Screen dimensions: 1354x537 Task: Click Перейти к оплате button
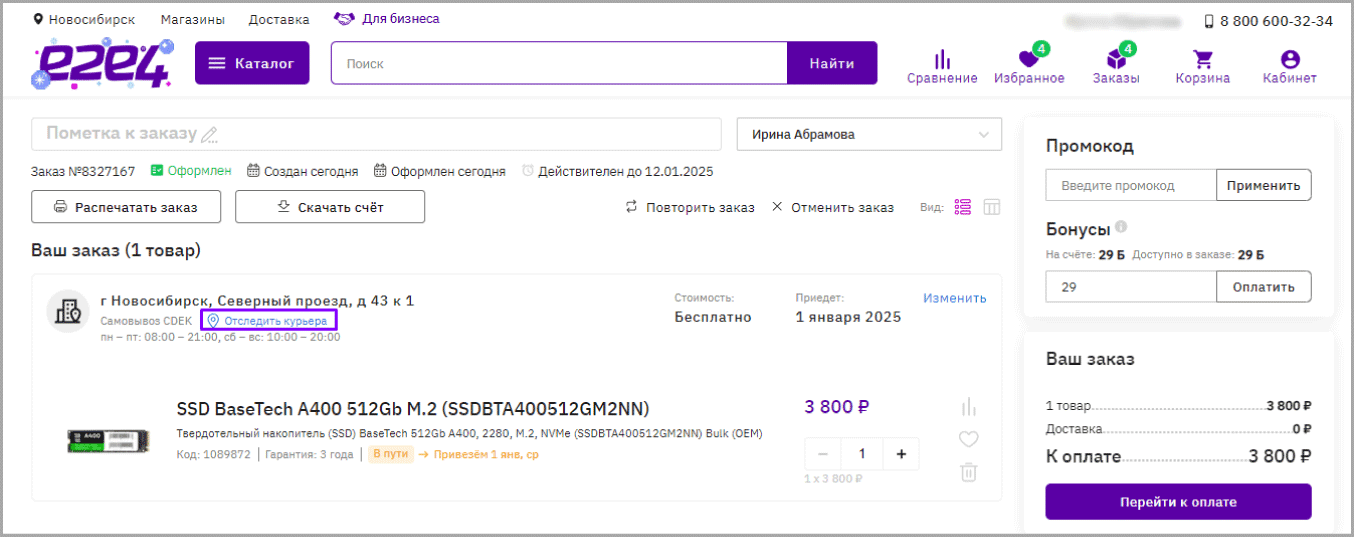[1178, 502]
